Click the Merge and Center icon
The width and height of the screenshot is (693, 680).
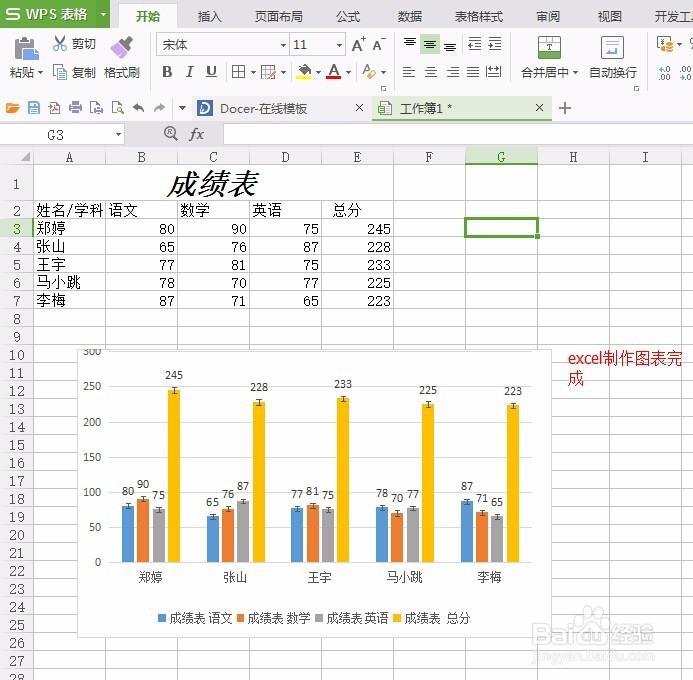[549, 47]
